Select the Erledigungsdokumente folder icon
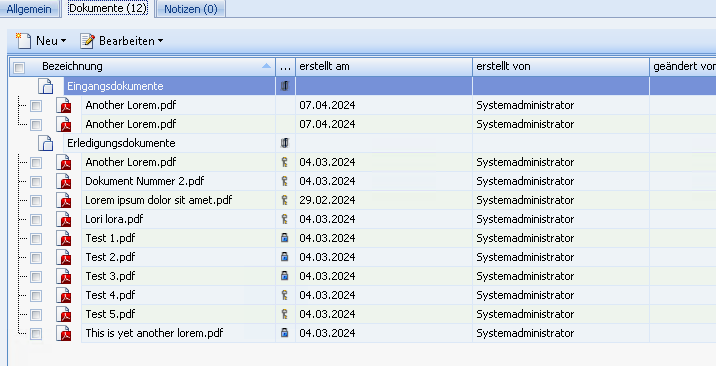This screenshot has height=366, width=716. coord(46,143)
